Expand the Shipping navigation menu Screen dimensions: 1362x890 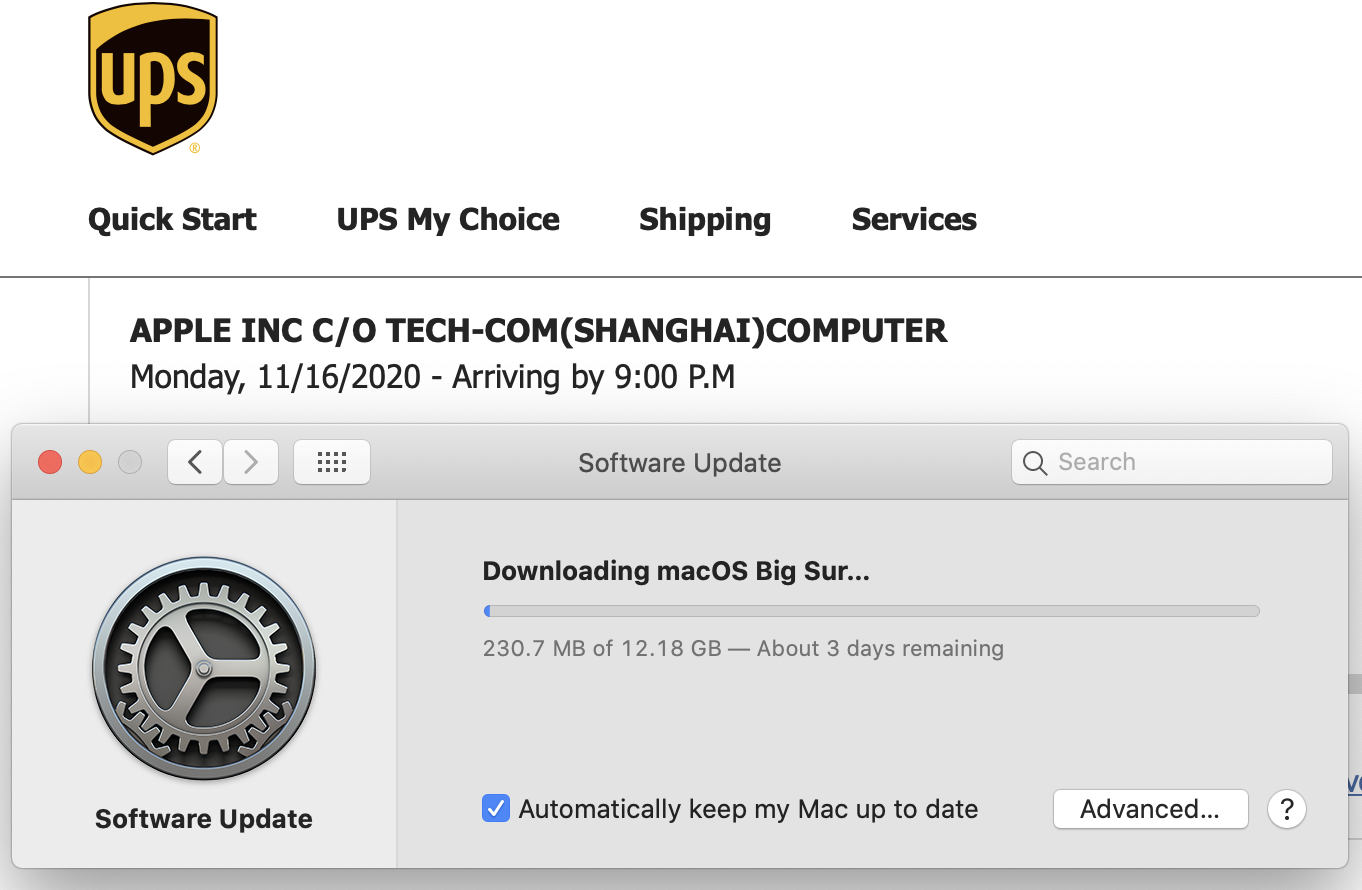pyautogui.click(x=705, y=219)
